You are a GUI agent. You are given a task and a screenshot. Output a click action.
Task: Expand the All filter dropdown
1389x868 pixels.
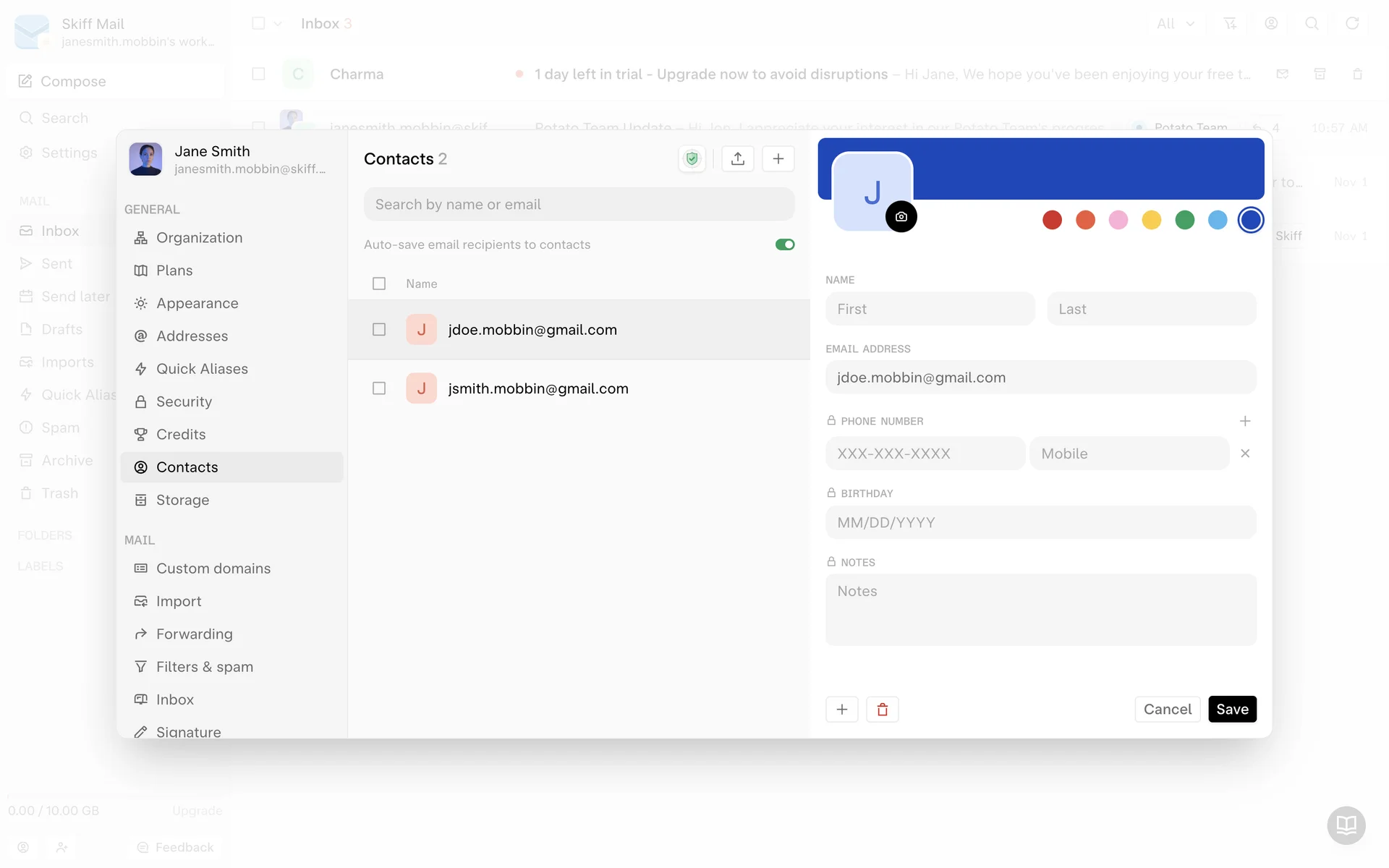coord(1176,24)
